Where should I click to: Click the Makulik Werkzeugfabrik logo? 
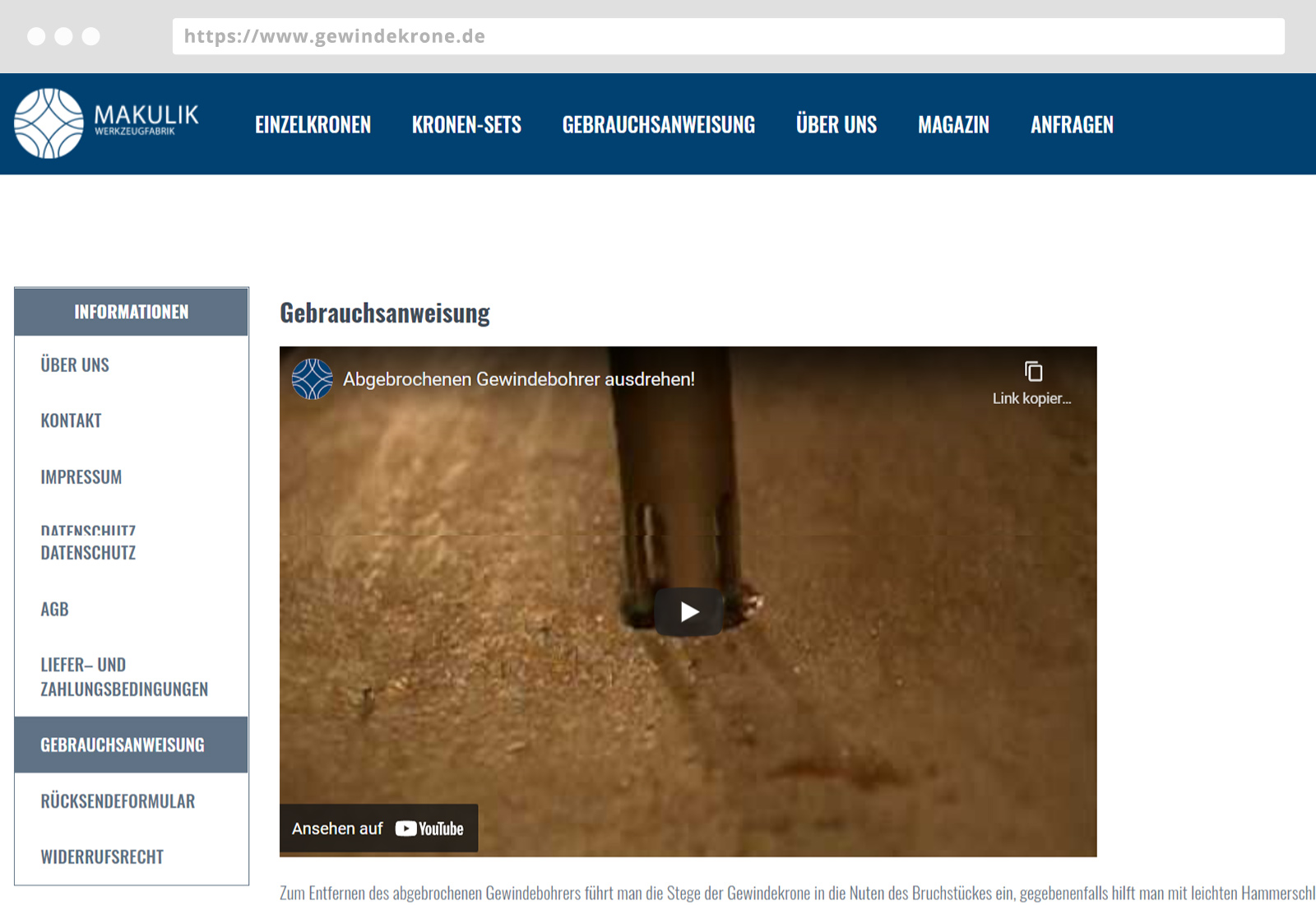(107, 123)
